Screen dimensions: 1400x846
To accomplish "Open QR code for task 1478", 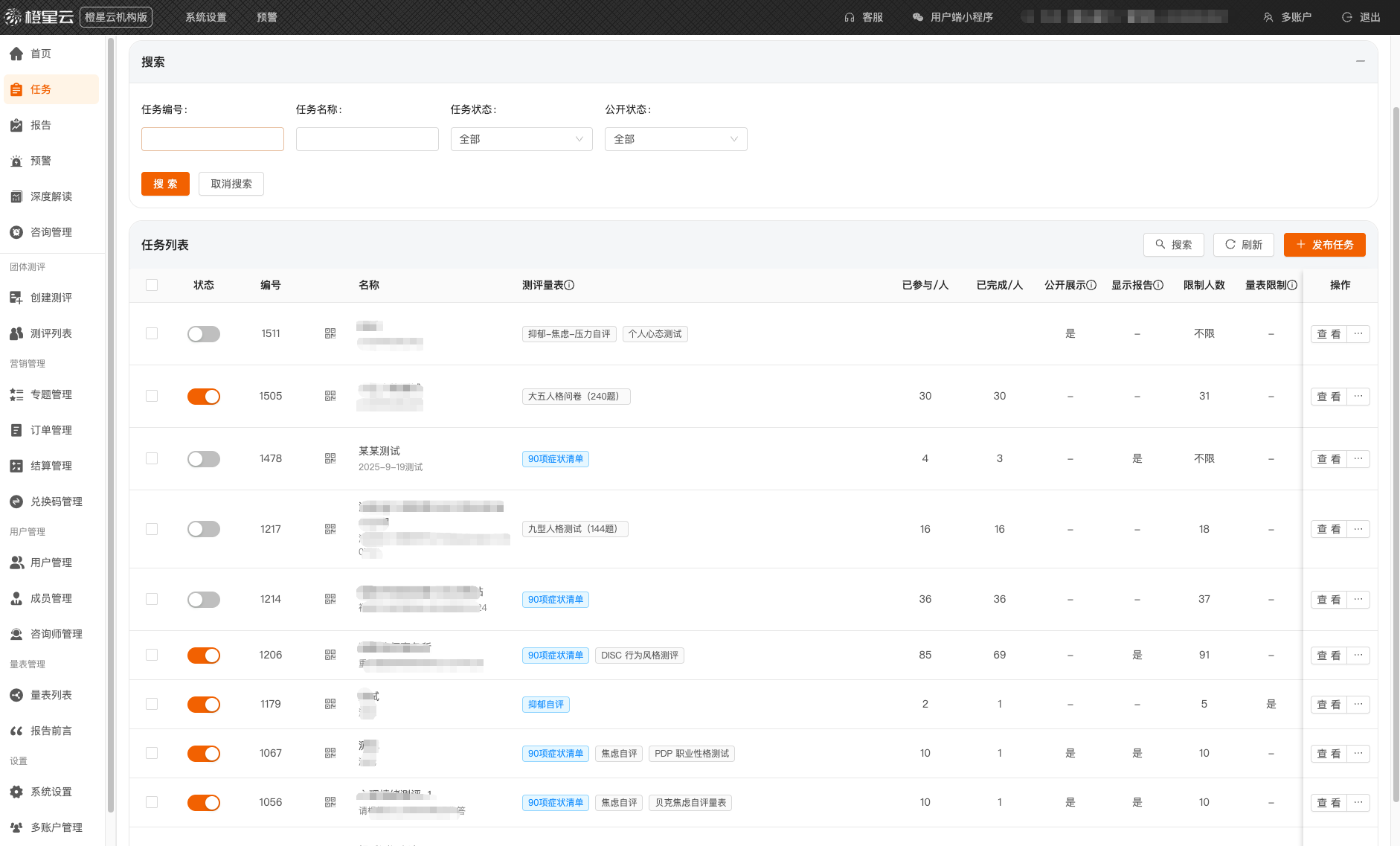I will click(x=330, y=458).
